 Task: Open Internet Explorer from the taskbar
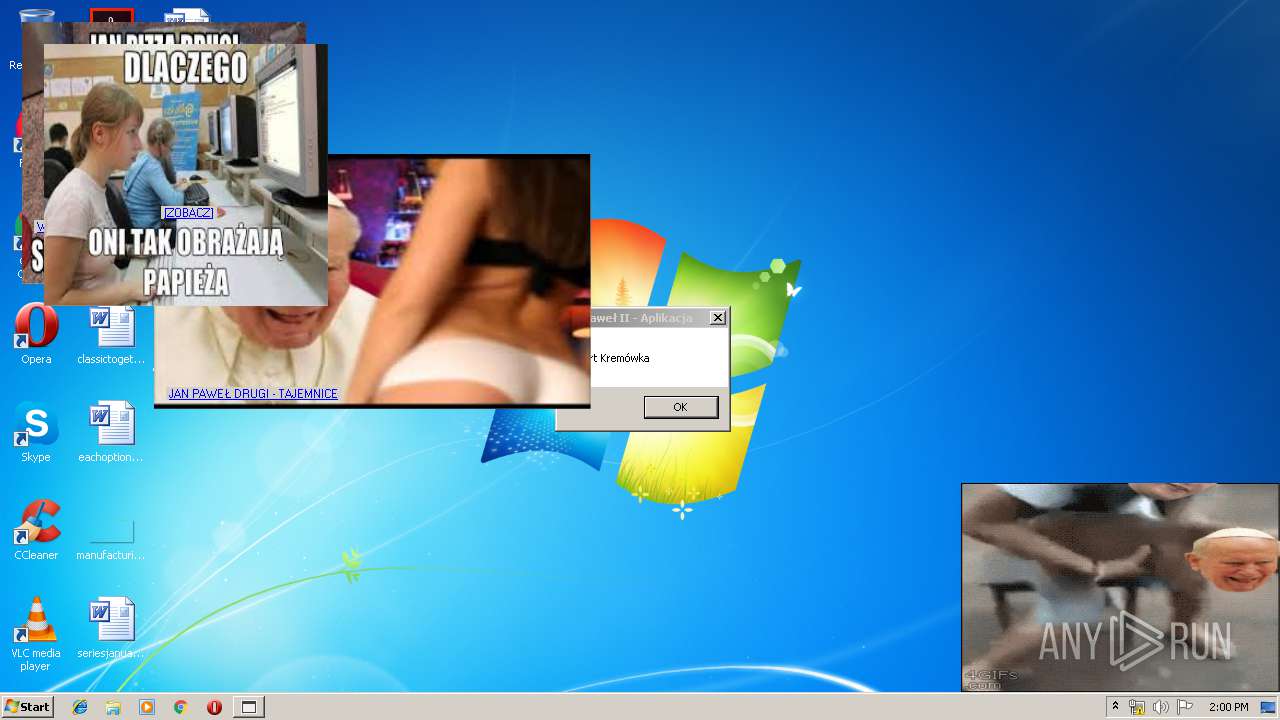pos(80,707)
